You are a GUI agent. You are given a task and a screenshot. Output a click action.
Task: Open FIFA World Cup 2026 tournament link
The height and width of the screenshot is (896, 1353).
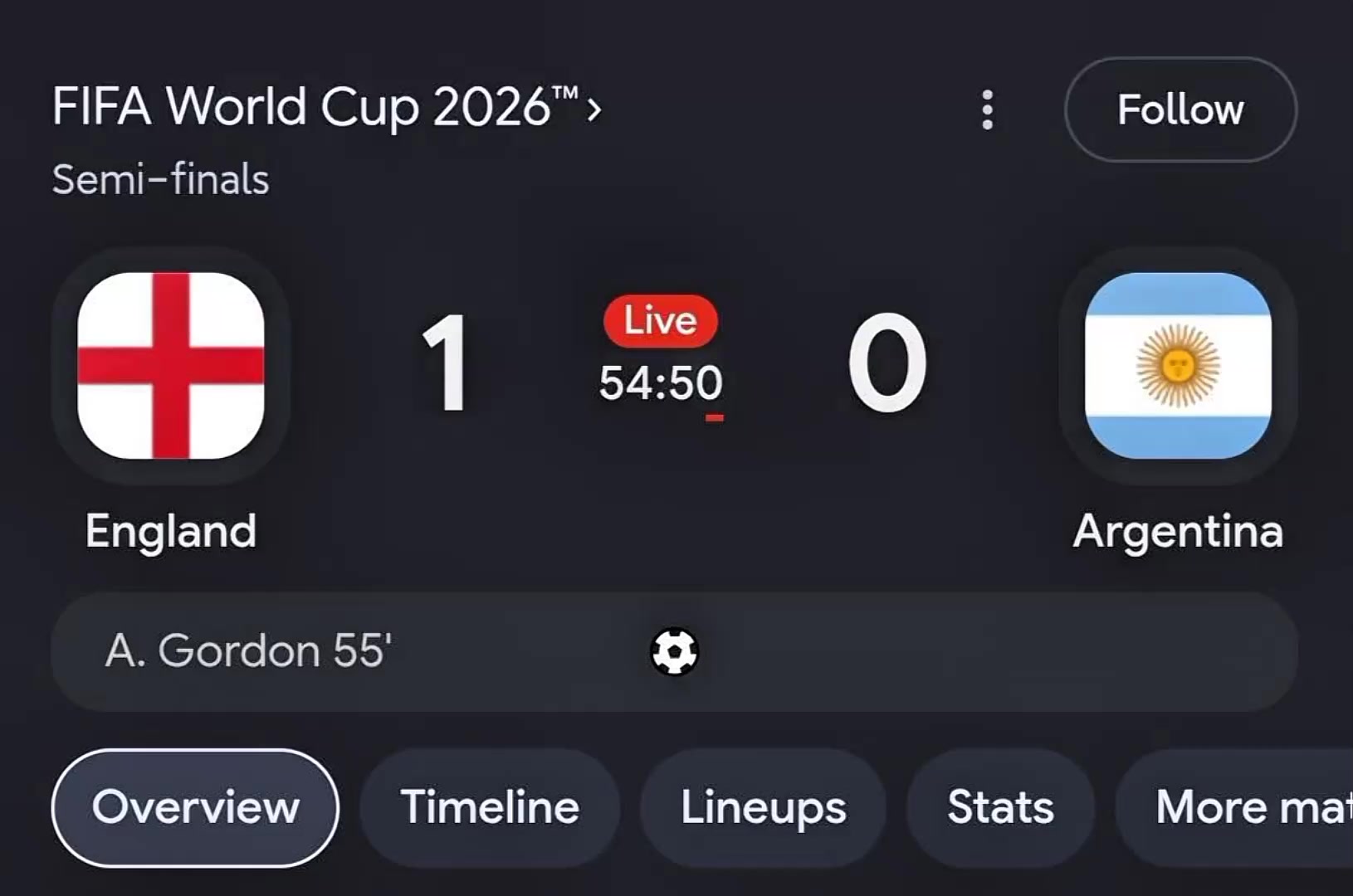[x=315, y=107]
